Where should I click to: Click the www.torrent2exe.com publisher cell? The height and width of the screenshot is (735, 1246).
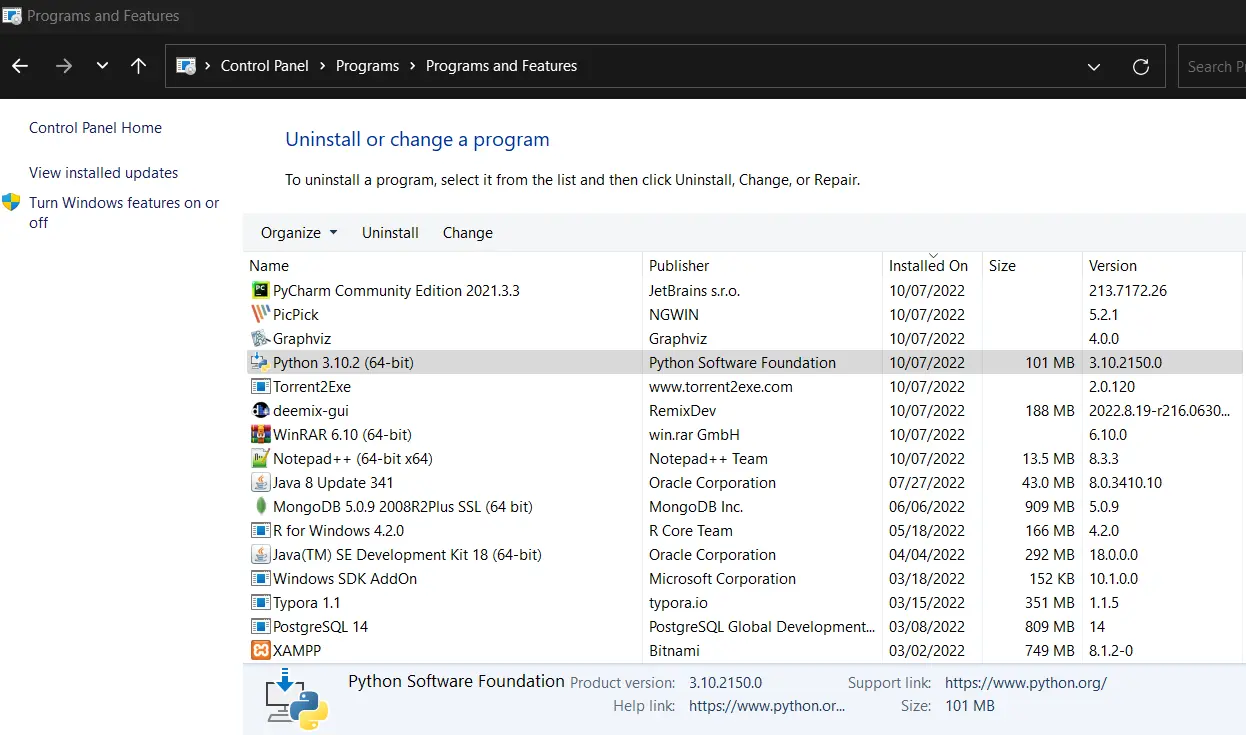pyautogui.click(x=721, y=387)
